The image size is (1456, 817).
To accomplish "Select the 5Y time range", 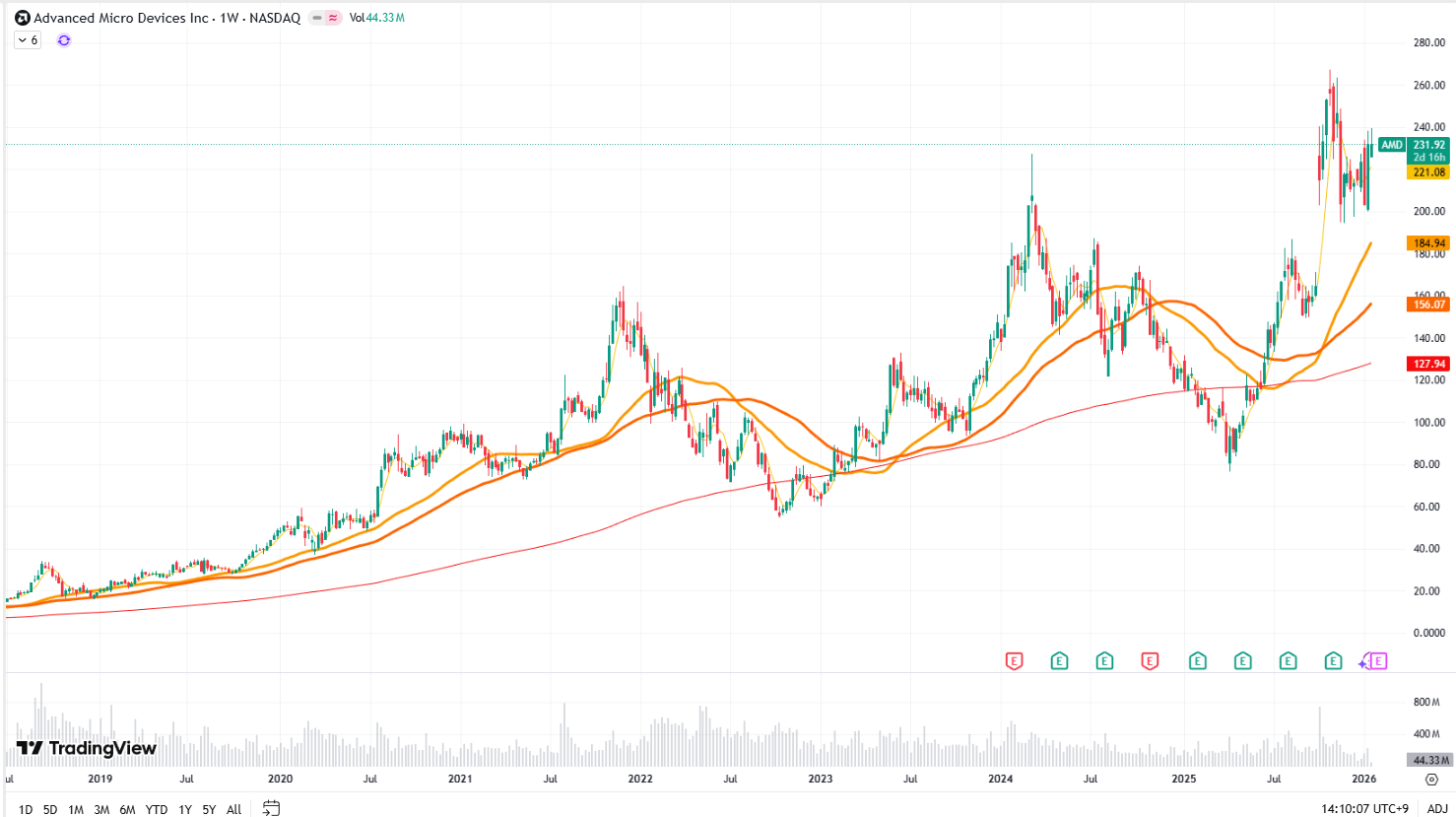I will pos(209,809).
